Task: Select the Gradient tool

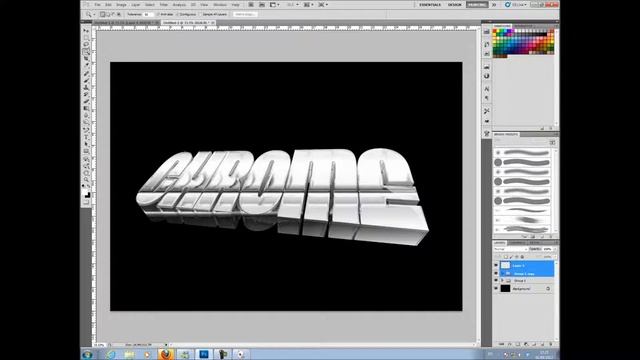Action: click(86, 109)
